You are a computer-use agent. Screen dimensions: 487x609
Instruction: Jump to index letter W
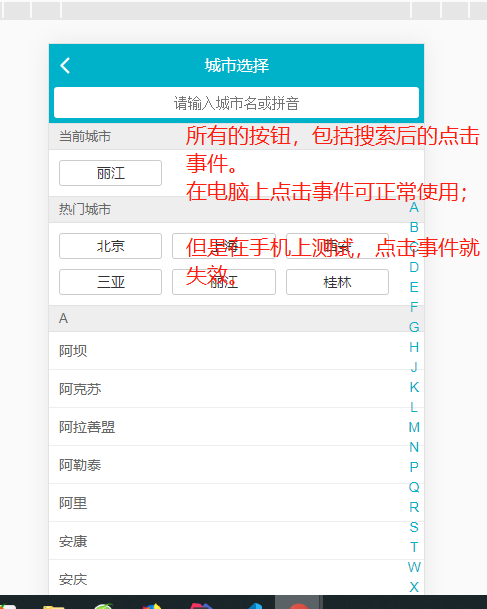tap(414, 567)
